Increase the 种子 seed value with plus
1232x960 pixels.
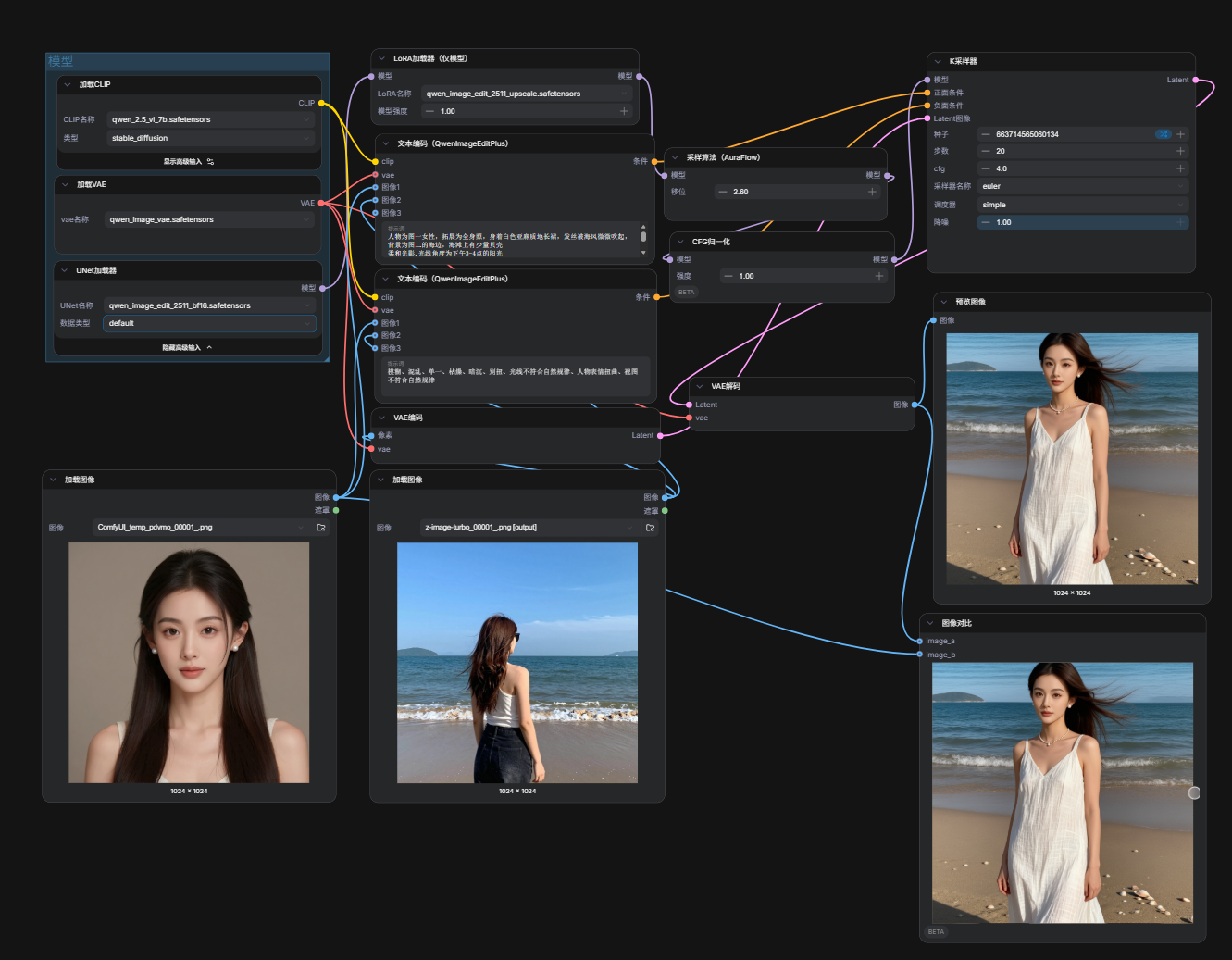(1180, 134)
